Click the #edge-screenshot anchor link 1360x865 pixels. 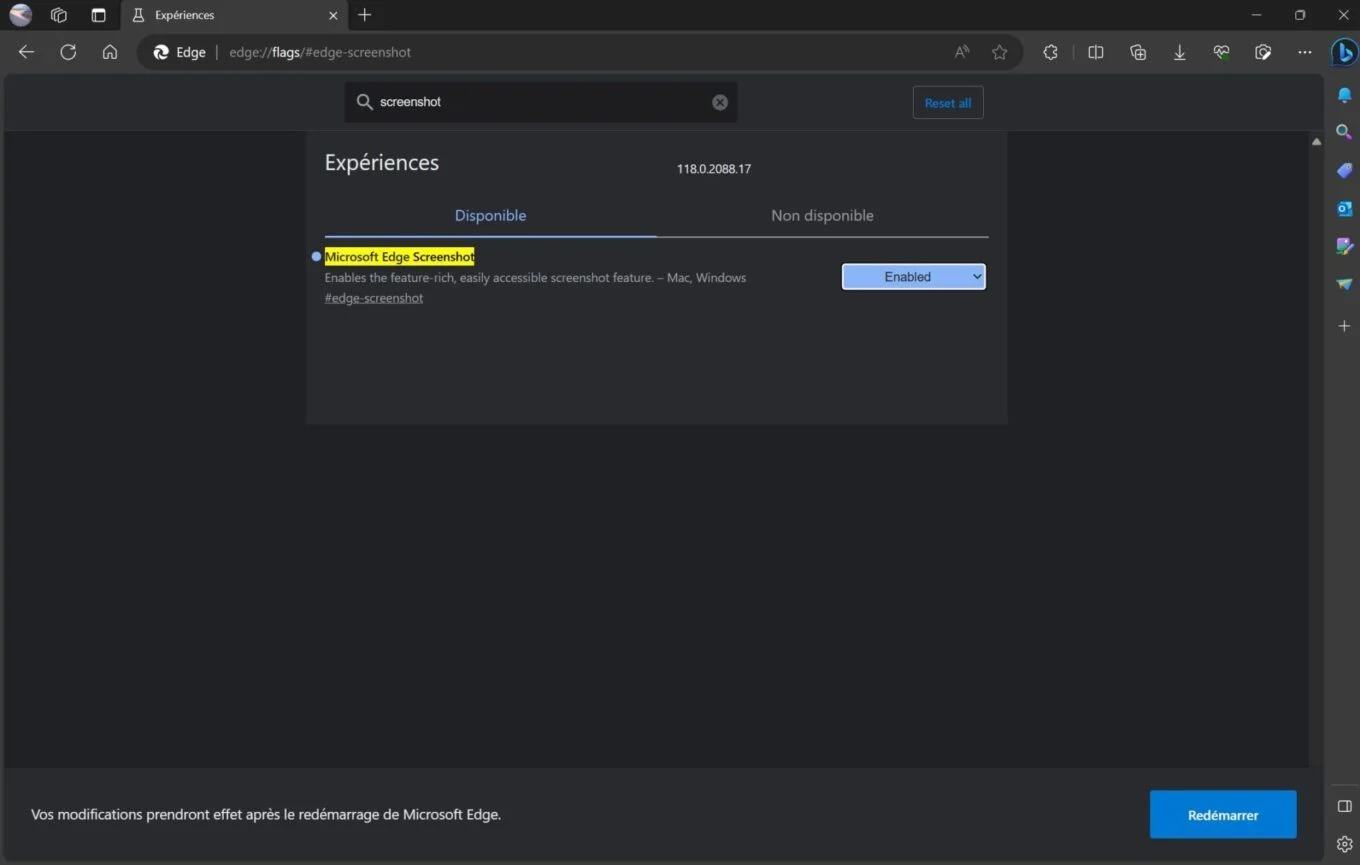coord(374,298)
